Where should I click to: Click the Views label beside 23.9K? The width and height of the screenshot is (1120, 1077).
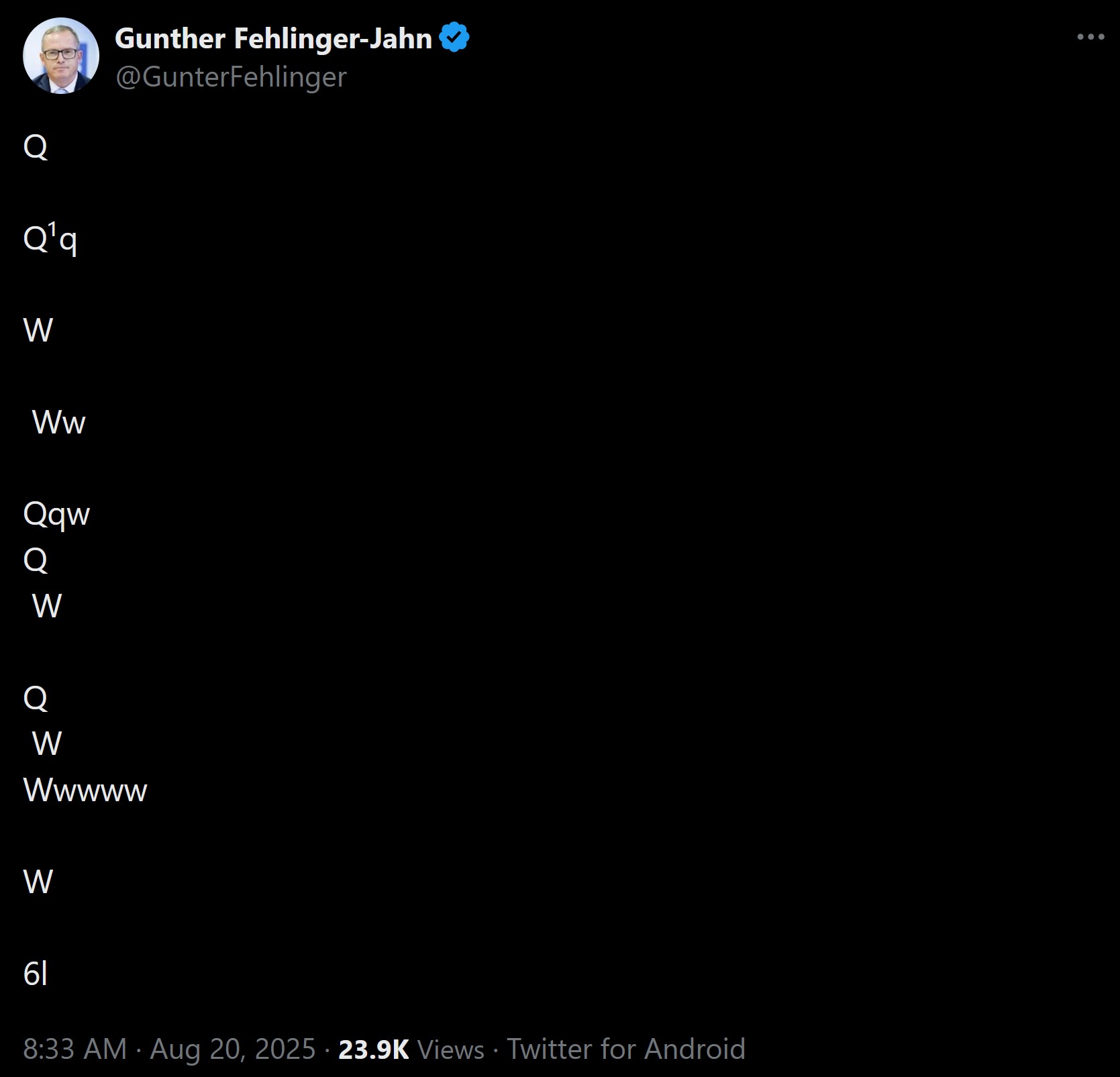[451, 1049]
